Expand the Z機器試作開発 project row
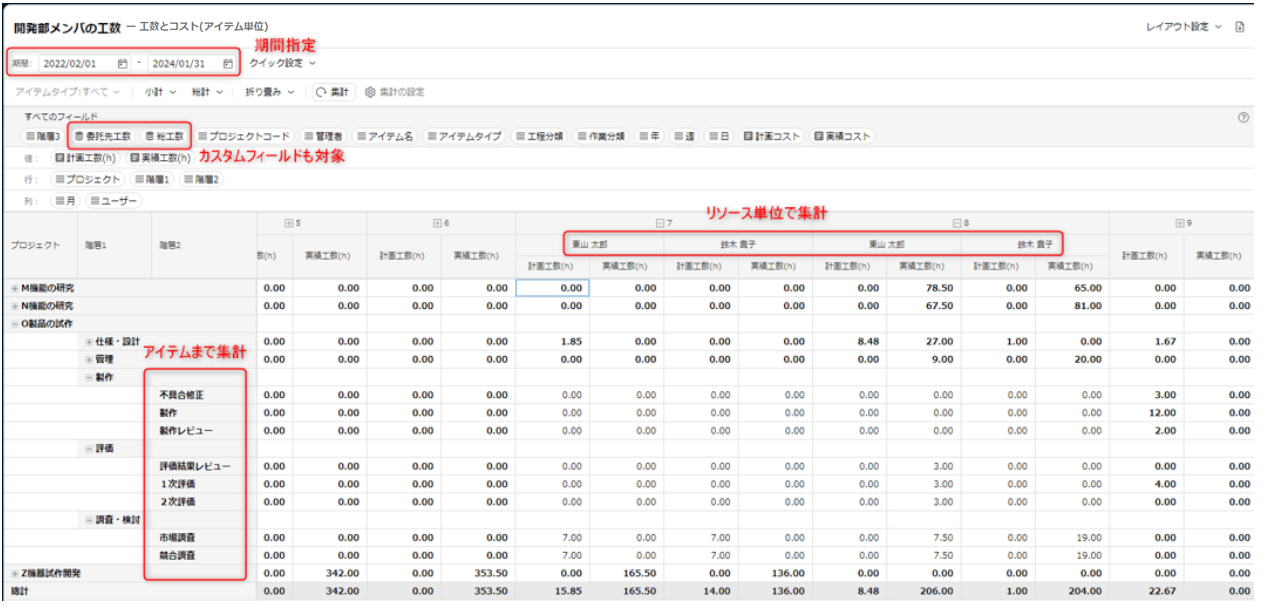The height and width of the screenshot is (614, 1269). pyautogui.click(x=15, y=573)
